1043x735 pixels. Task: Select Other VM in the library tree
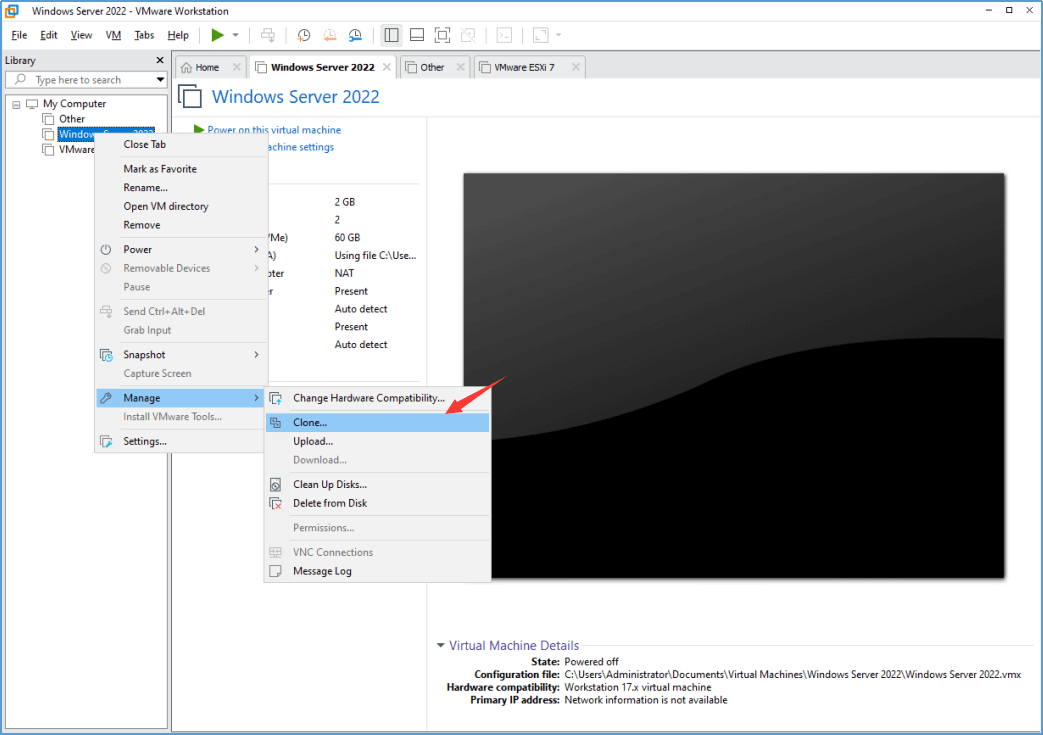tap(71, 119)
